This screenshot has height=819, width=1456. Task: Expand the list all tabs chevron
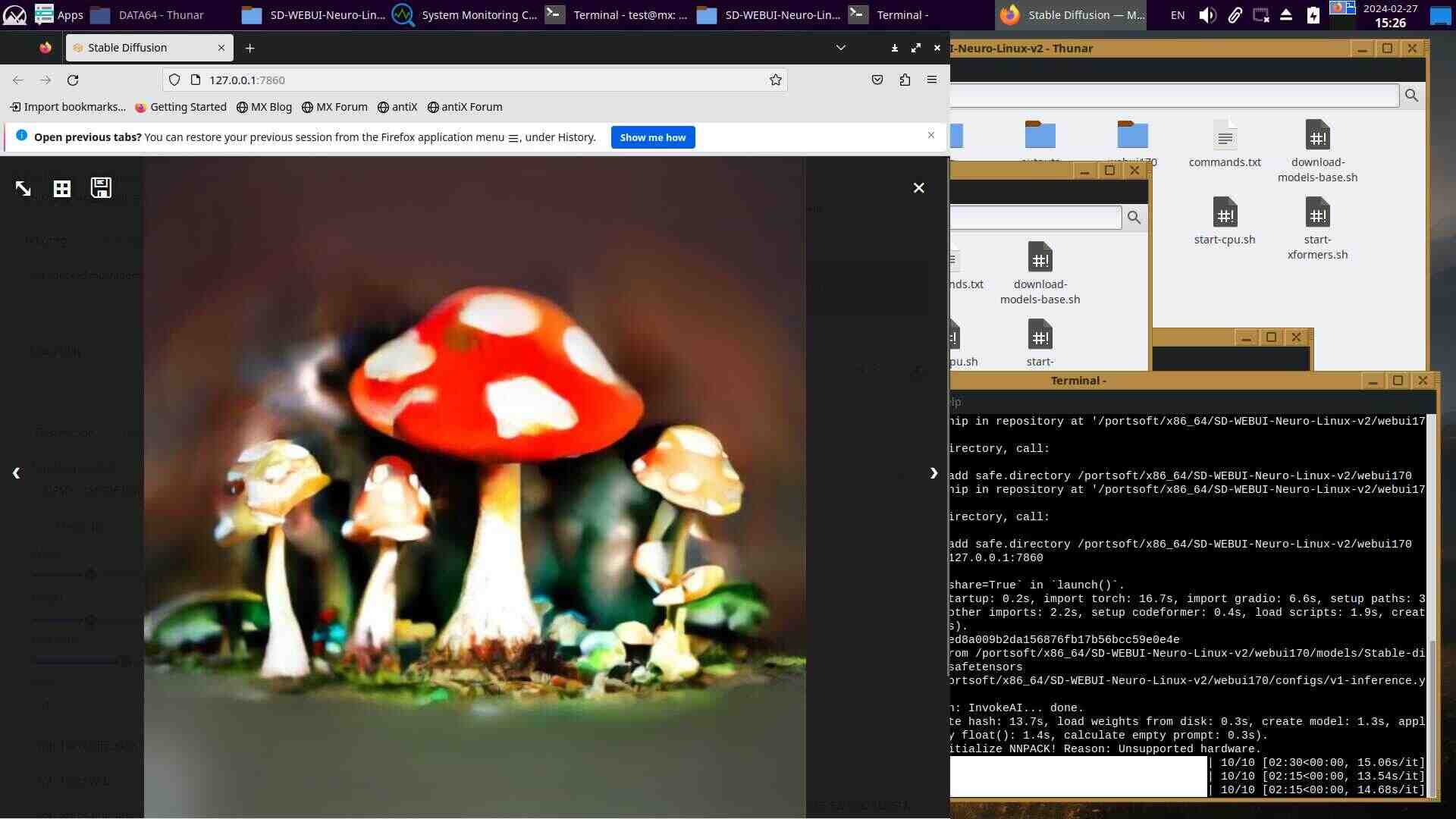[840, 47]
